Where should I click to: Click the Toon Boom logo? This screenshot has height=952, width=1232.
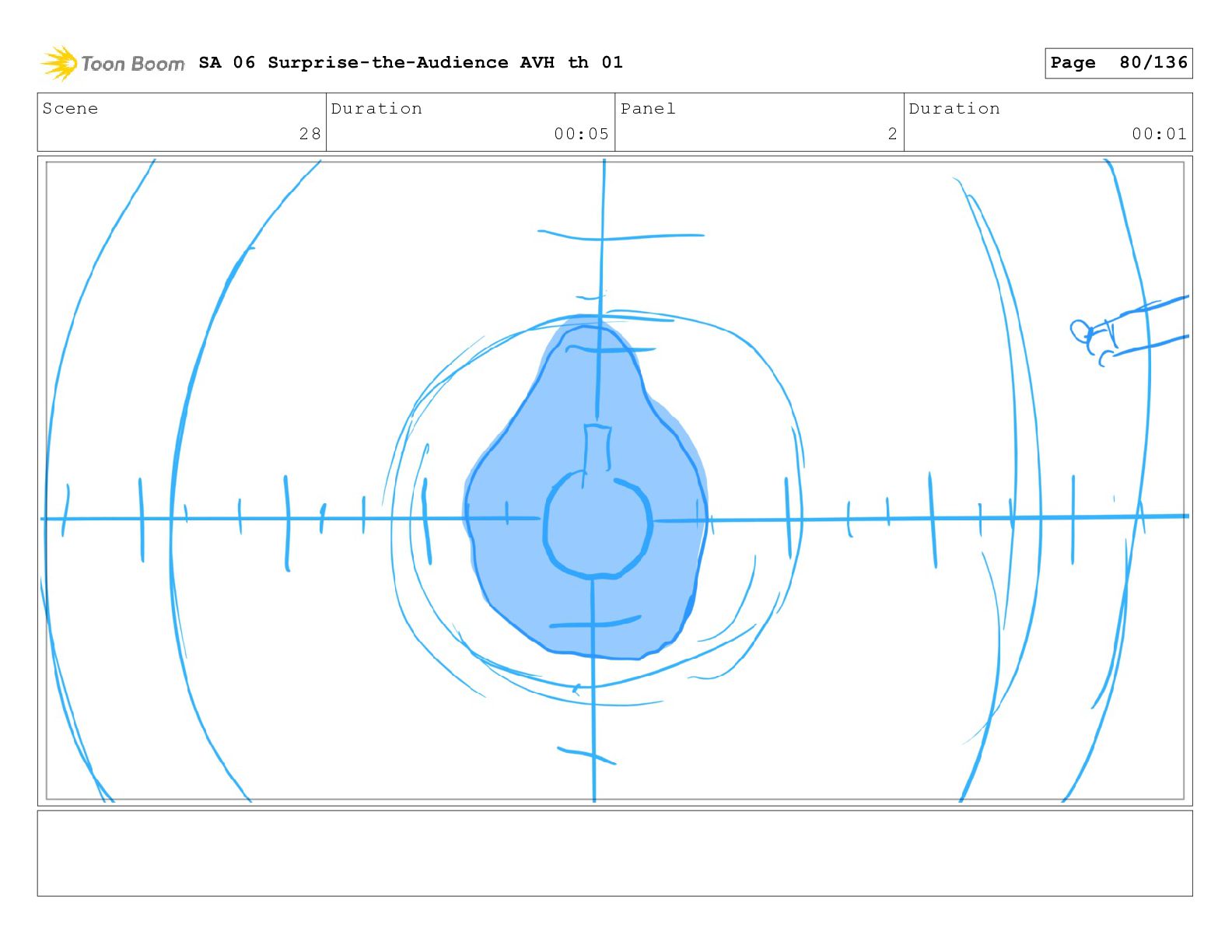tap(113, 63)
